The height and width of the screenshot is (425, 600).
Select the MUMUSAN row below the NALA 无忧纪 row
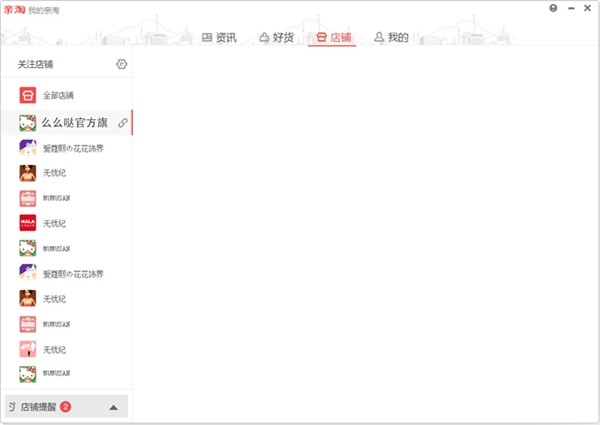point(67,248)
